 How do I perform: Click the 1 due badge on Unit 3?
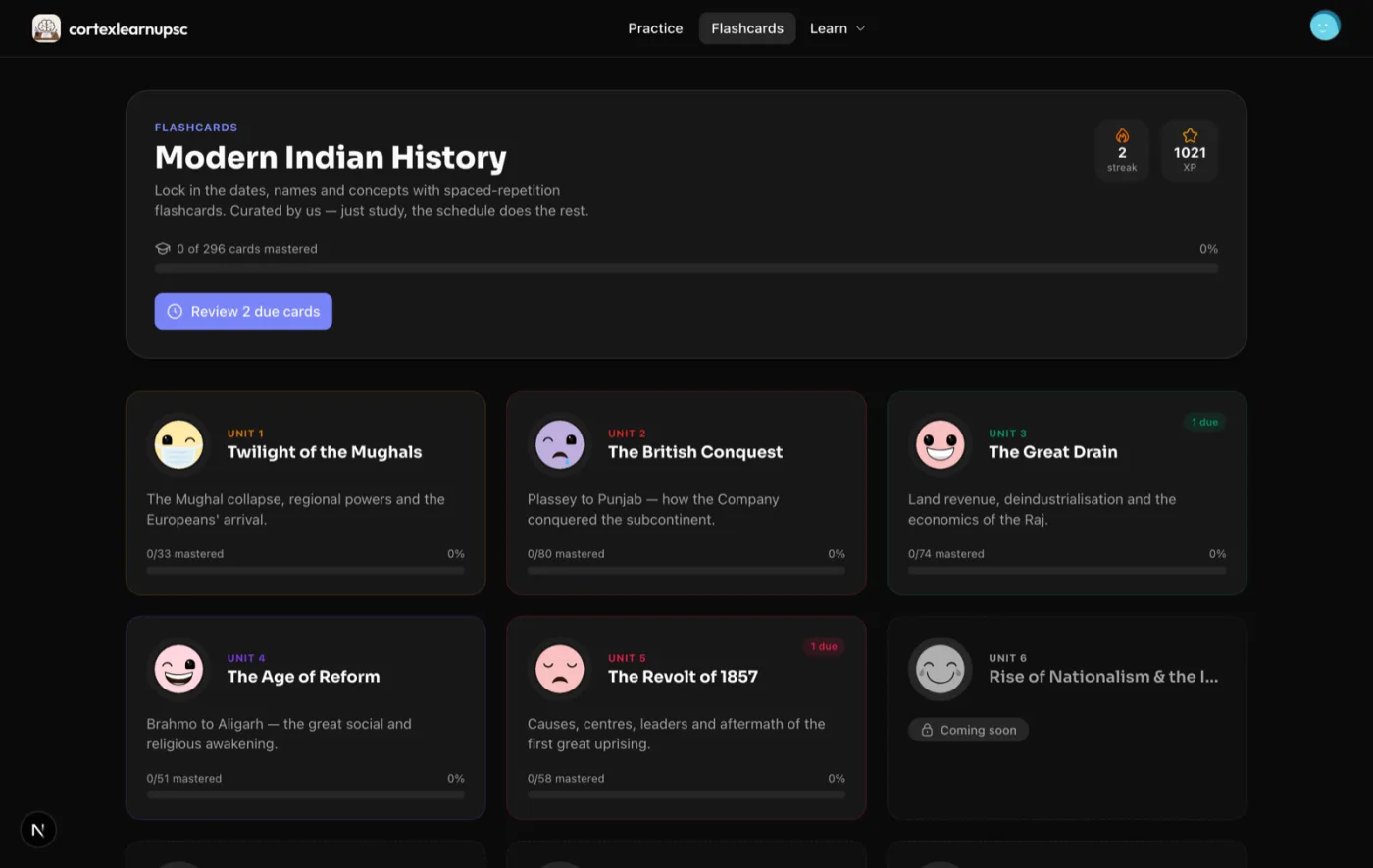[x=1204, y=422]
